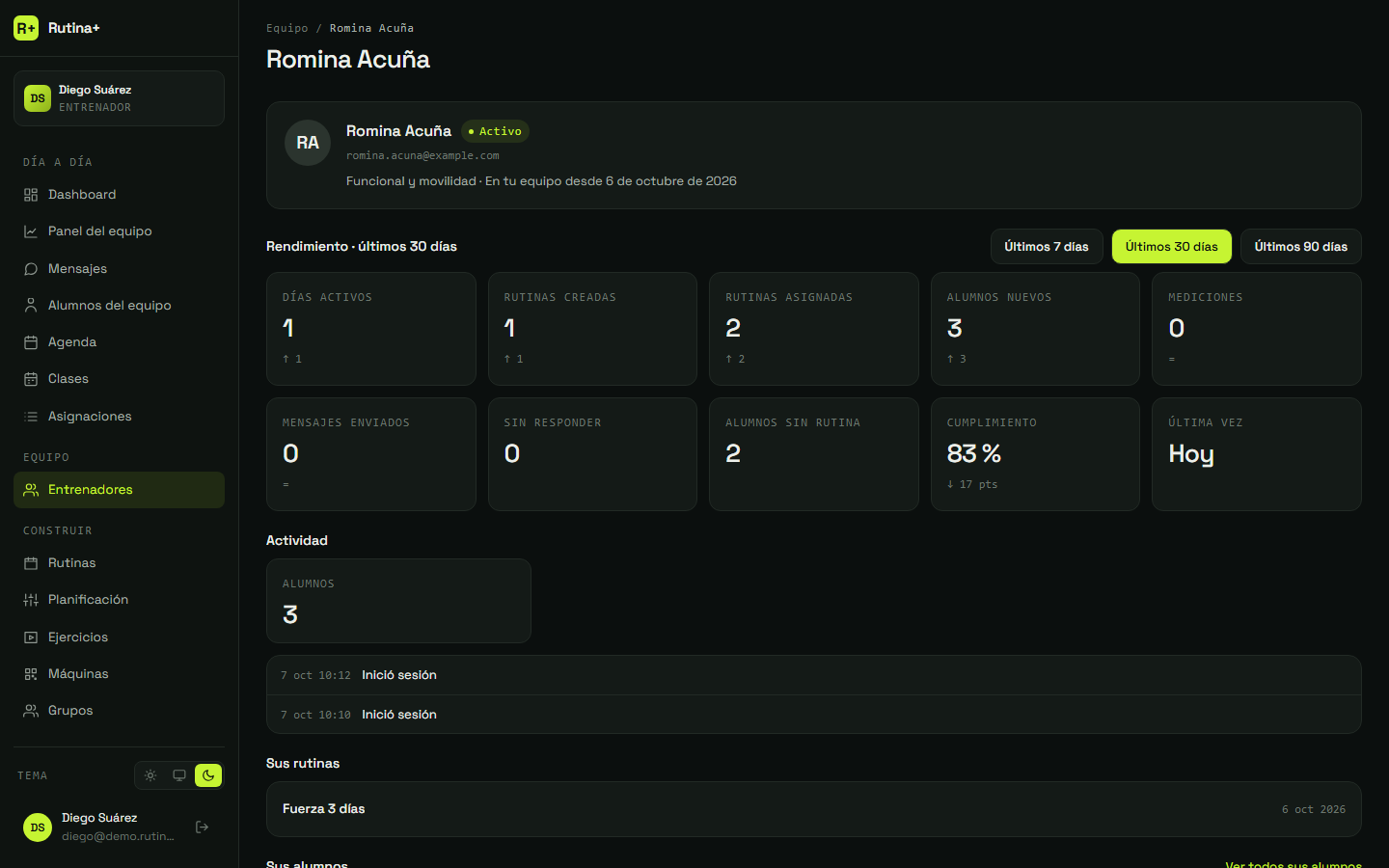Click the Última vez Hoy card

tap(1257, 454)
